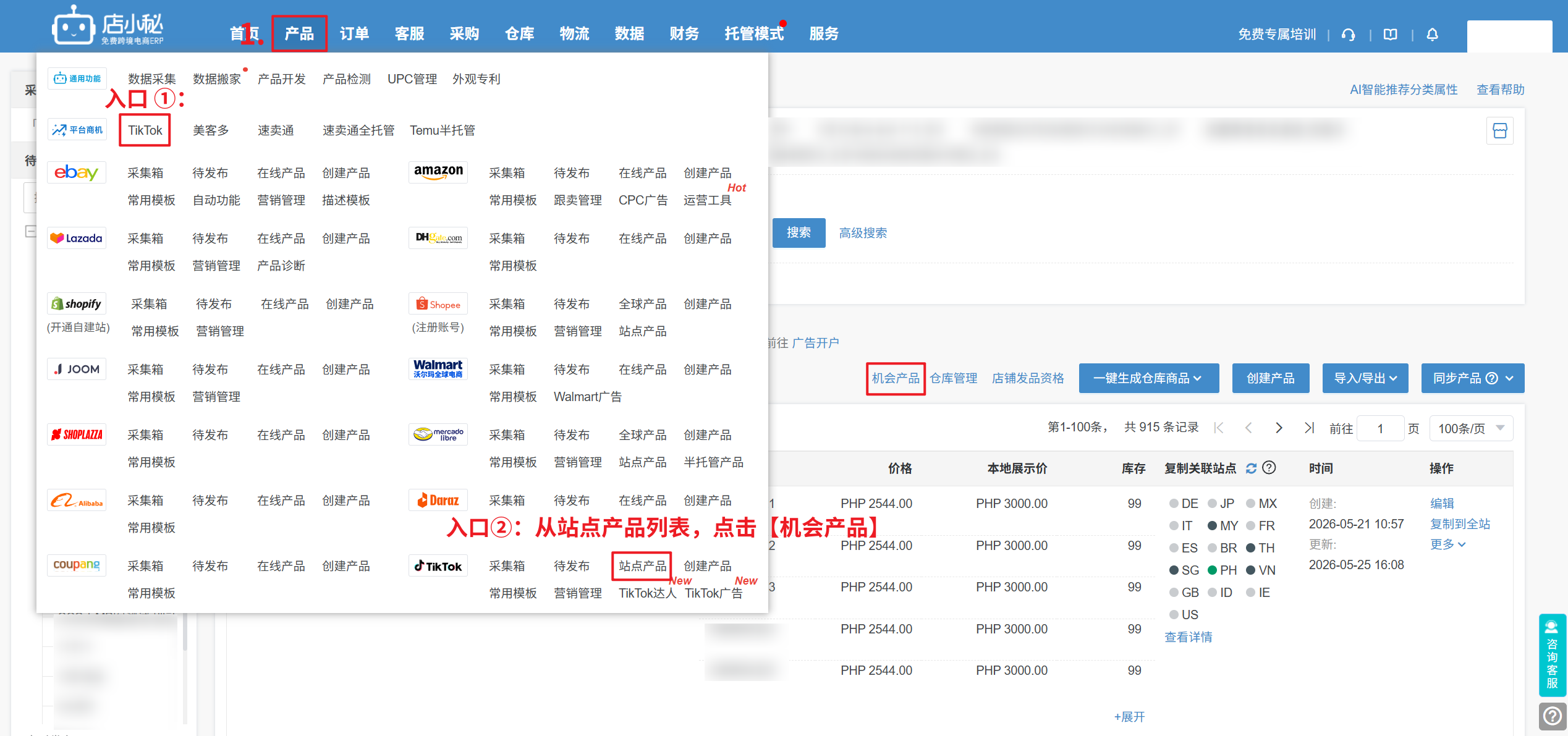Open 站点产品 in the TikTok row
Screen dimensions: 1568x736
click(642, 566)
